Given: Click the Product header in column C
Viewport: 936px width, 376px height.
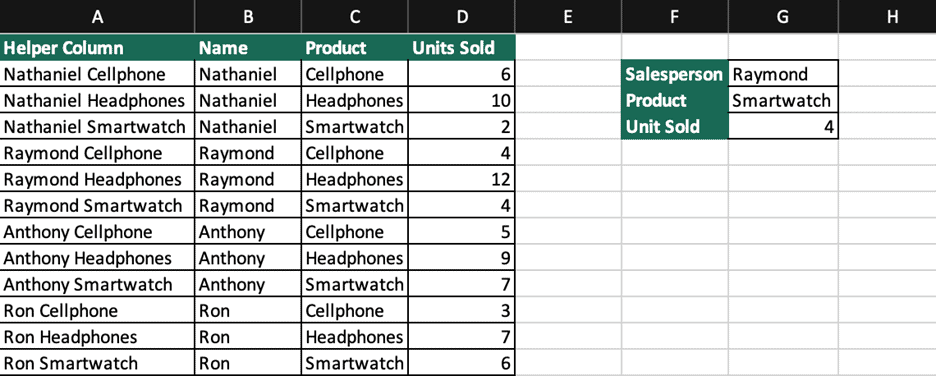Looking at the screenshot, I should (x=355, y=47).
